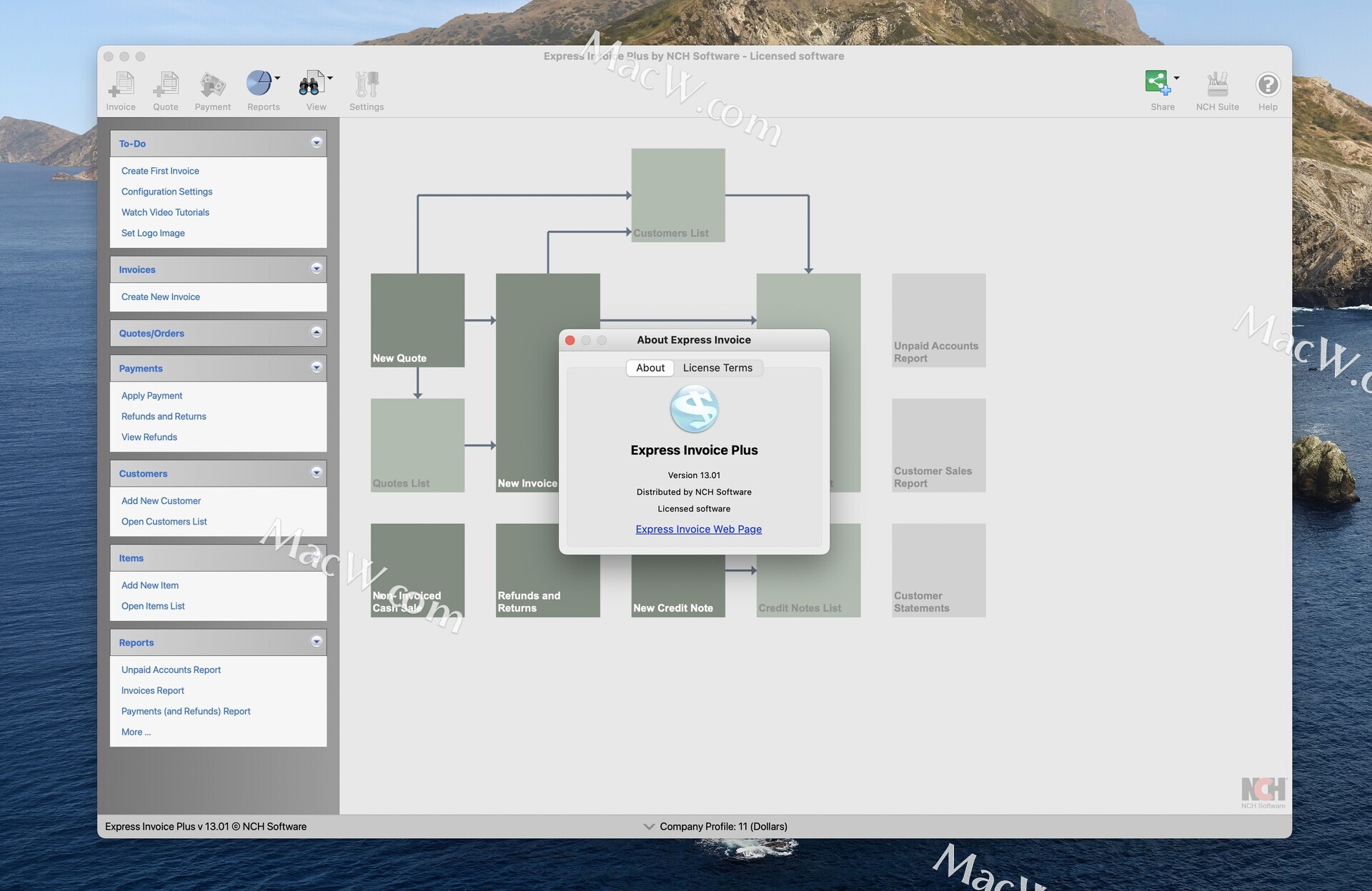Click the Credit Notes List tile
1372x891 pixels.
click(808, 586)
